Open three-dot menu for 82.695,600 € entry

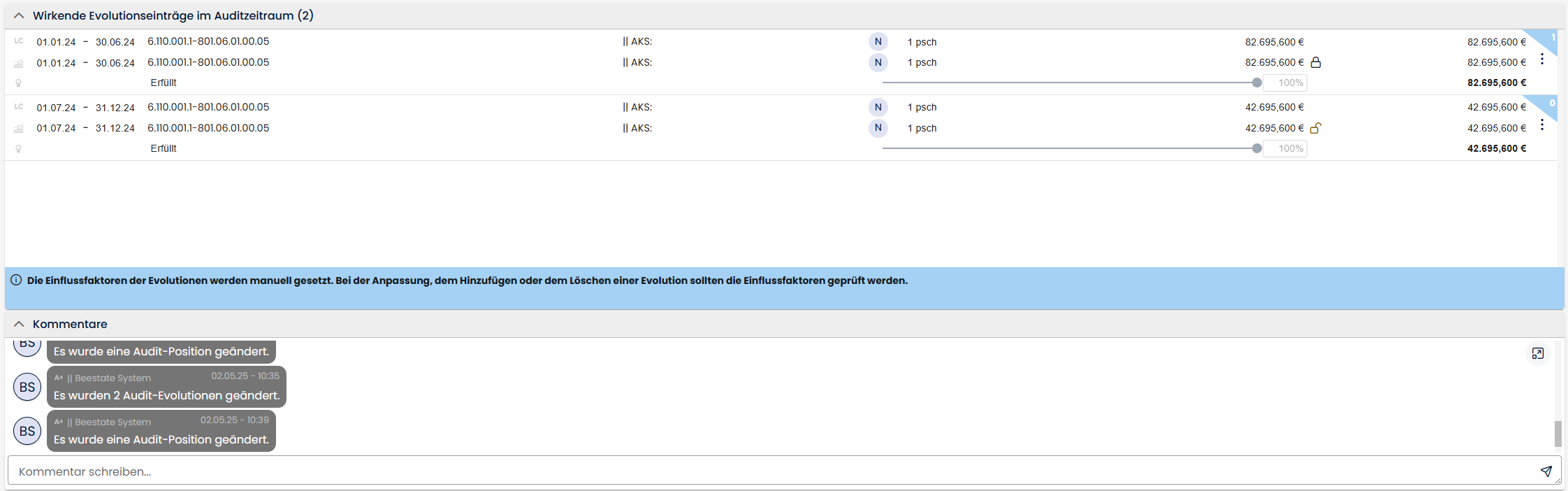[1541, 59]
